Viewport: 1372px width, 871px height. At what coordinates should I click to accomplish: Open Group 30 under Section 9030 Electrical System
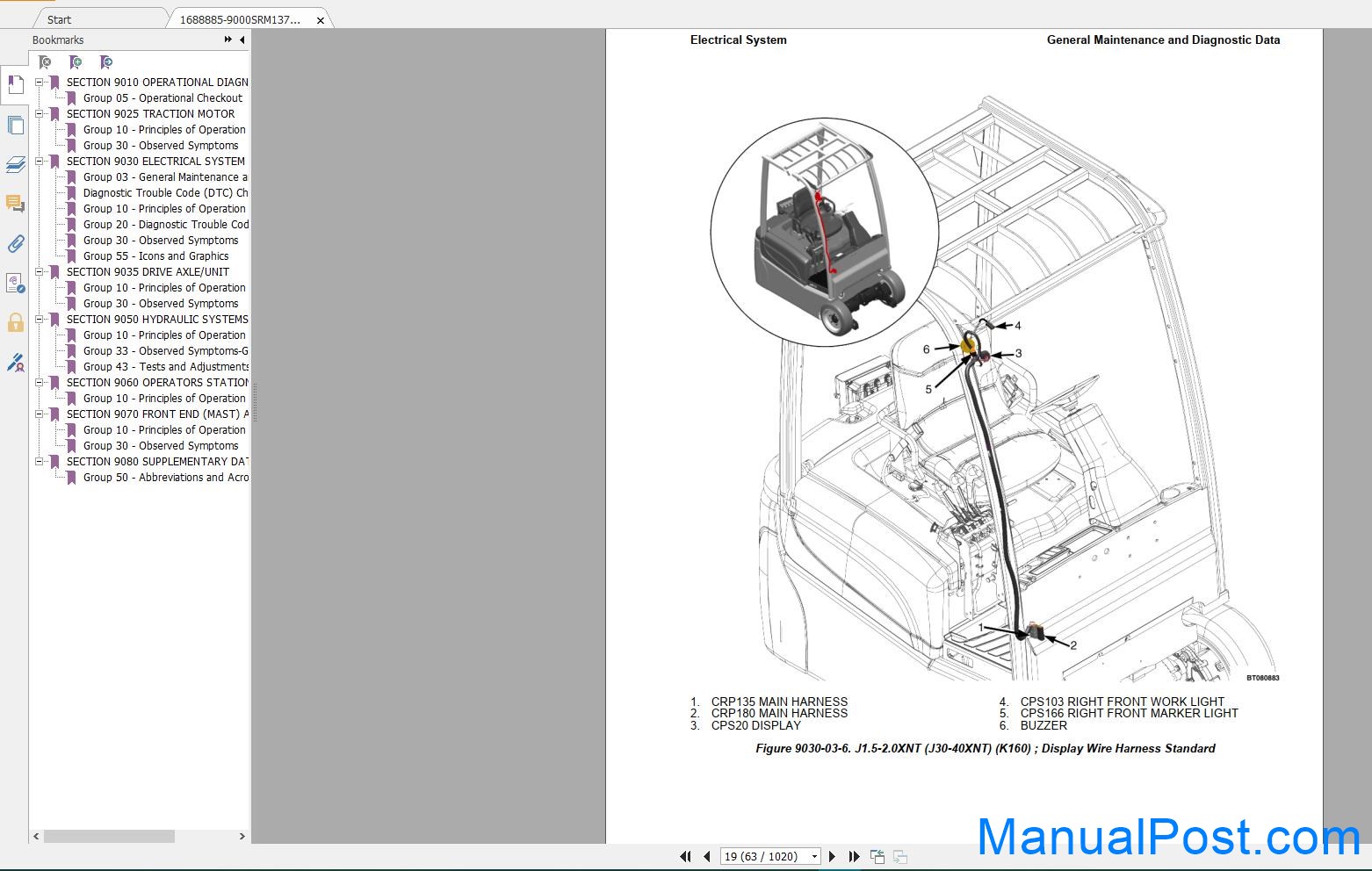(161, 241)
